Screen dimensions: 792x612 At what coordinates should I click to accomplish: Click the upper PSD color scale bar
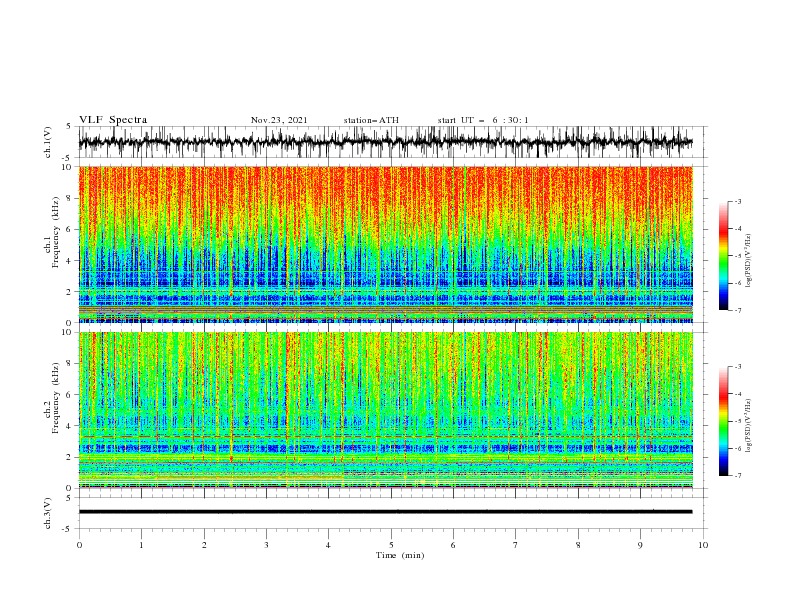723,256
